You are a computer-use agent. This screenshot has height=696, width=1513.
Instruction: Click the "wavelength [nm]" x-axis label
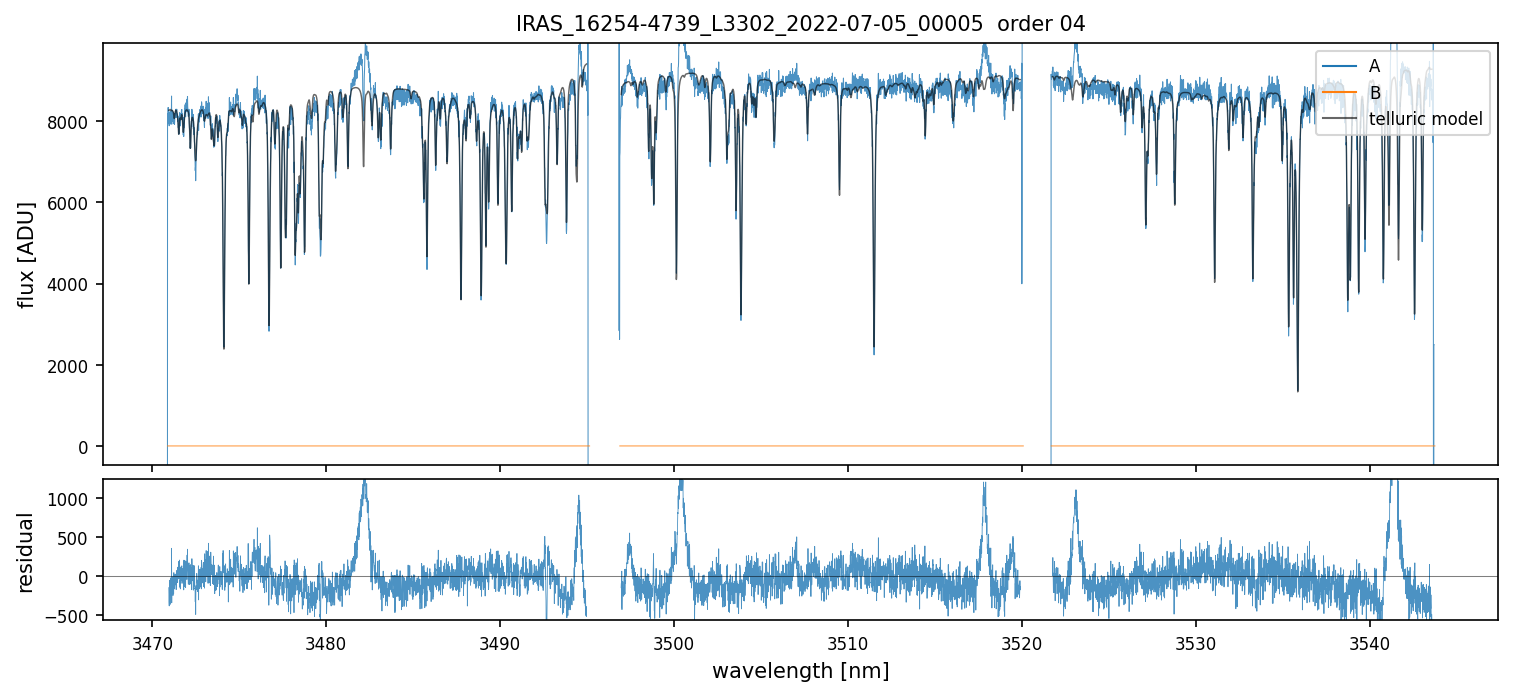pos(800,671)
